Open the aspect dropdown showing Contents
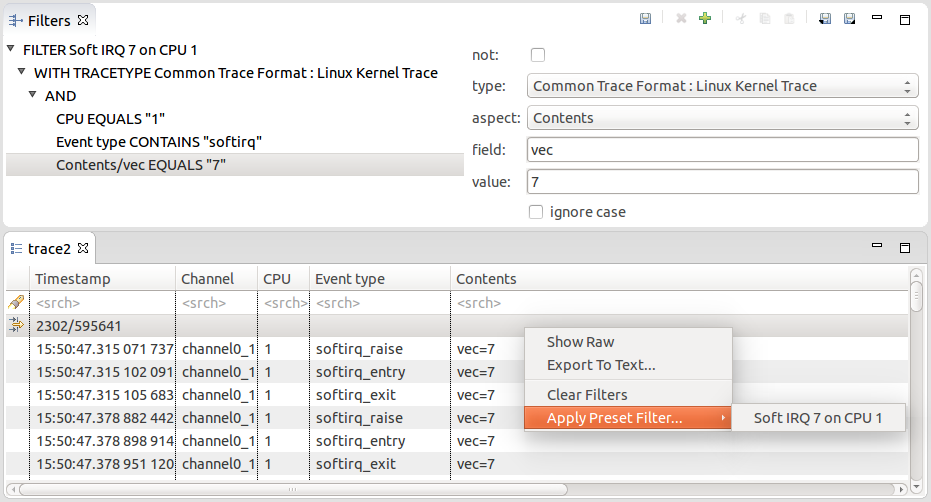Image resolution: width=931 pixels, height=502 pixels. [x=721, y=118]
